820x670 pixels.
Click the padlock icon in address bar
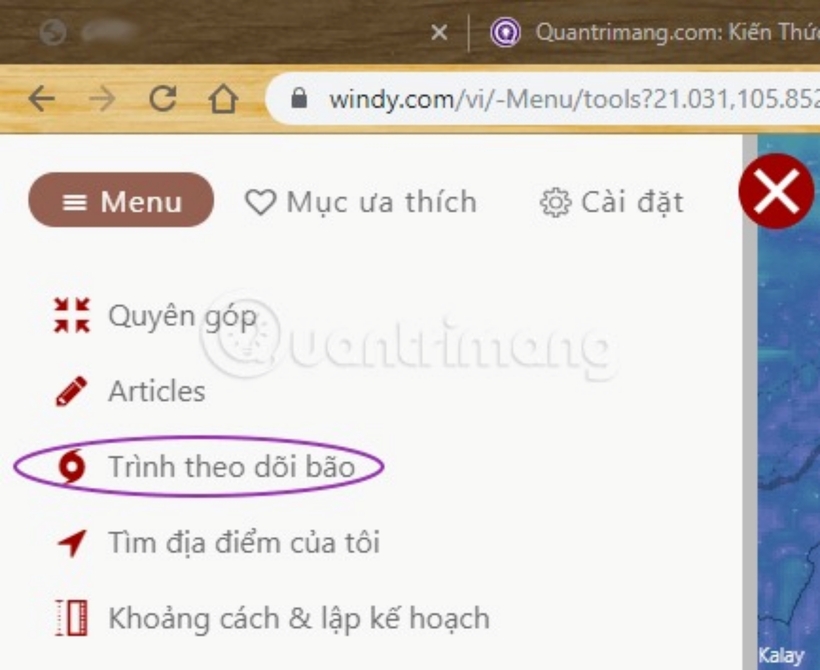pos(299,98)
